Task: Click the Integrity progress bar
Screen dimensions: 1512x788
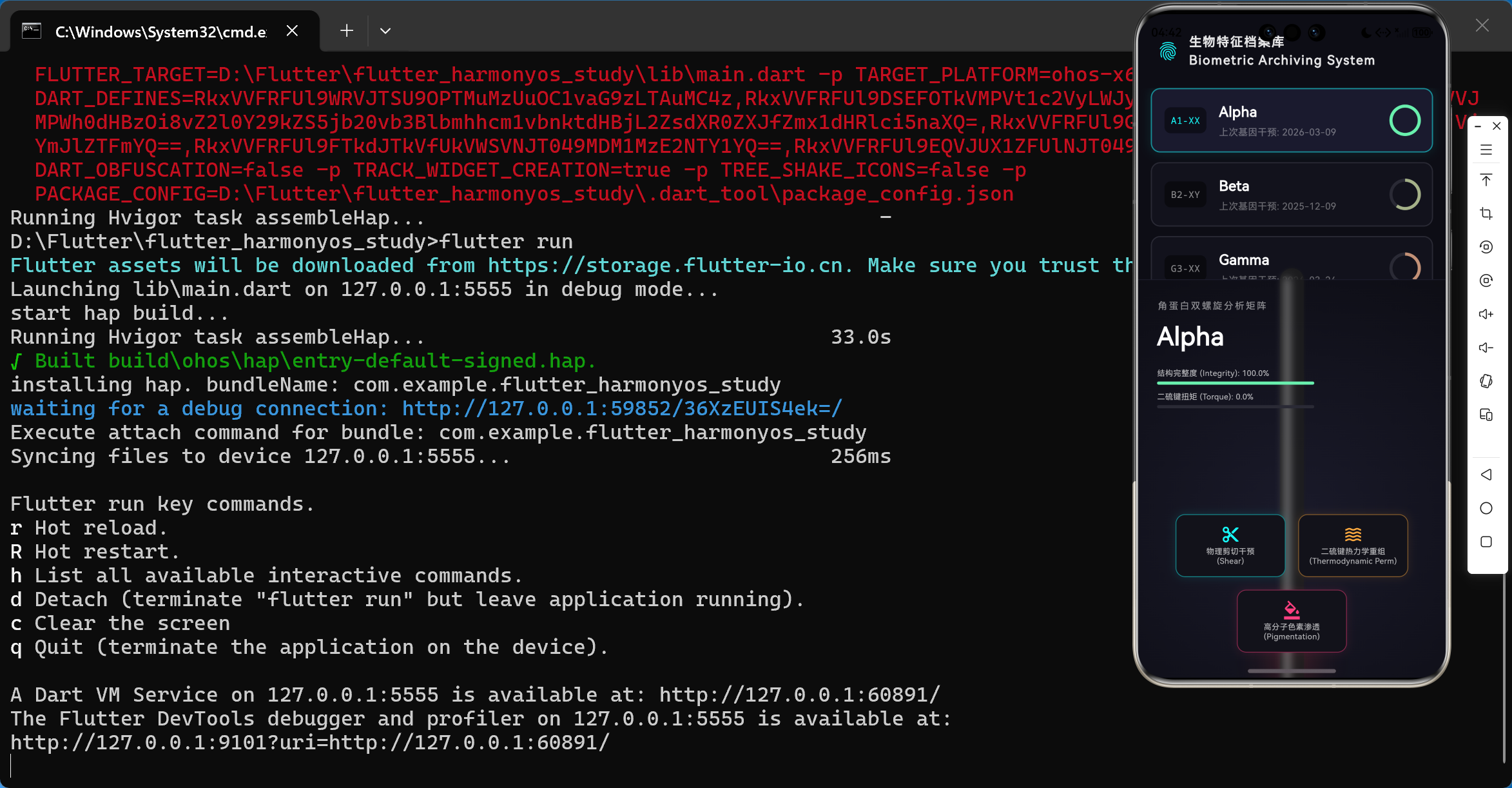Action: pos(1235,383)
